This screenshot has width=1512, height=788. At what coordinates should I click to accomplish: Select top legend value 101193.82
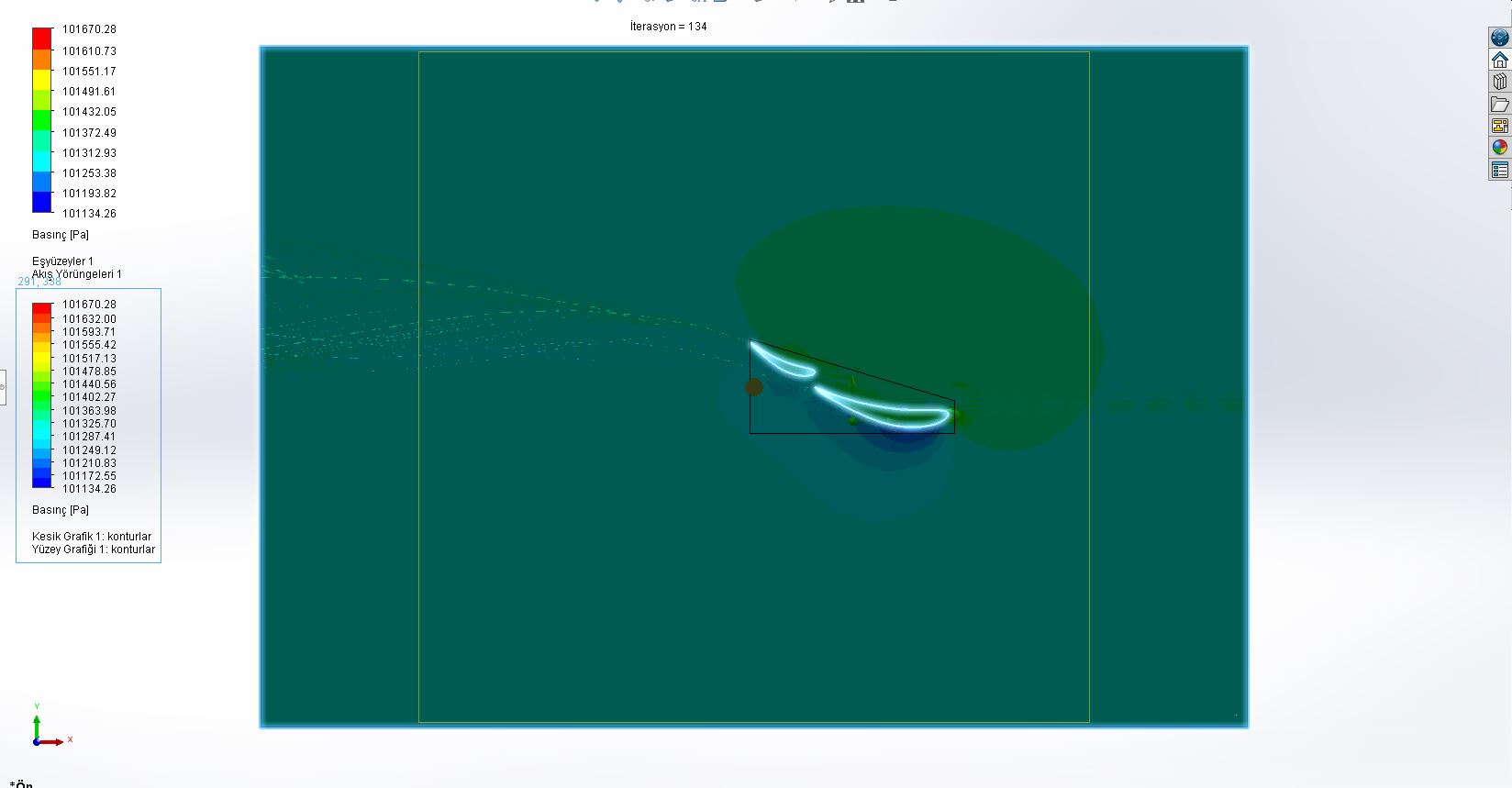[89, 194]
